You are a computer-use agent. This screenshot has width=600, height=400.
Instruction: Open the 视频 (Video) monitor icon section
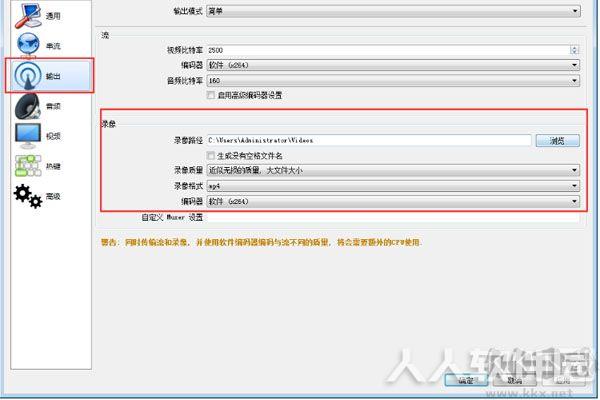(x=38, y=136)
